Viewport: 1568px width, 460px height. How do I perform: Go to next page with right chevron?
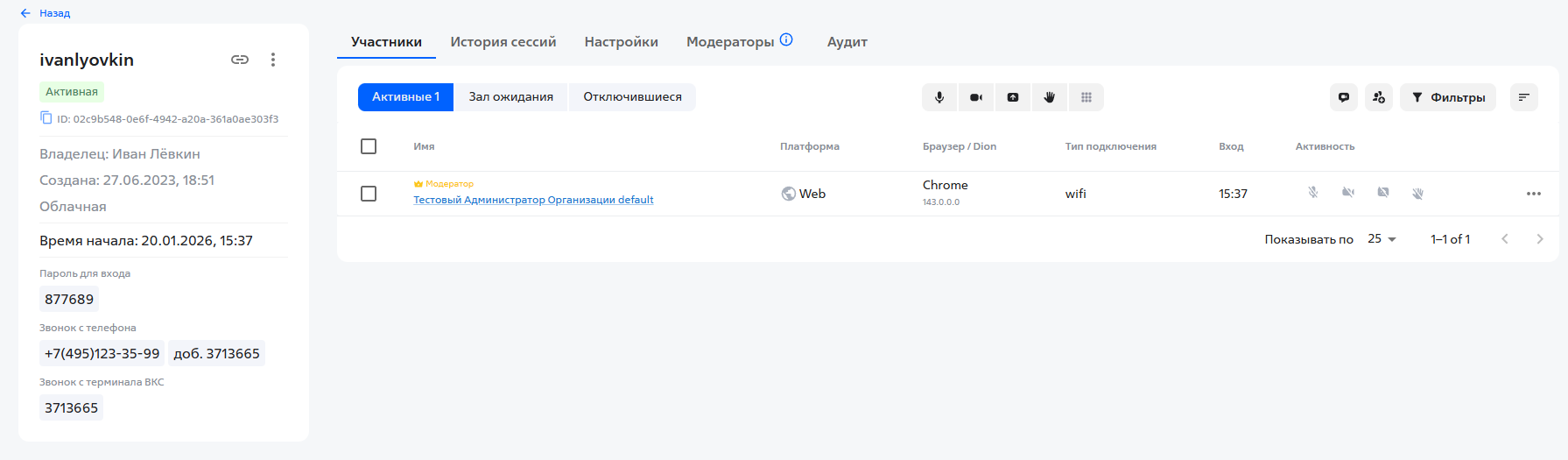[x=1540, y=239]
